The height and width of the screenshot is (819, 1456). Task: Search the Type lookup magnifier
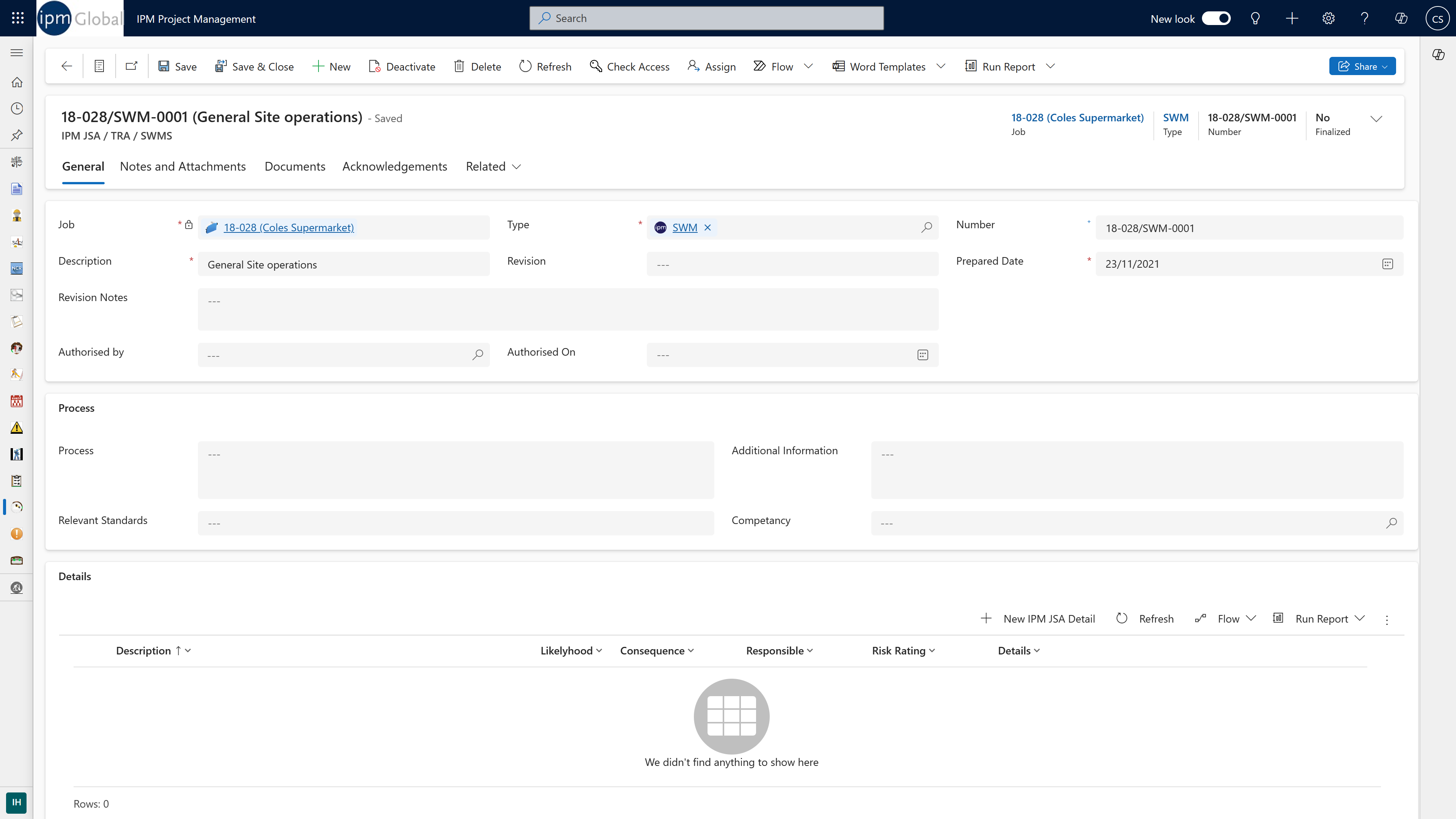point(926,227)
